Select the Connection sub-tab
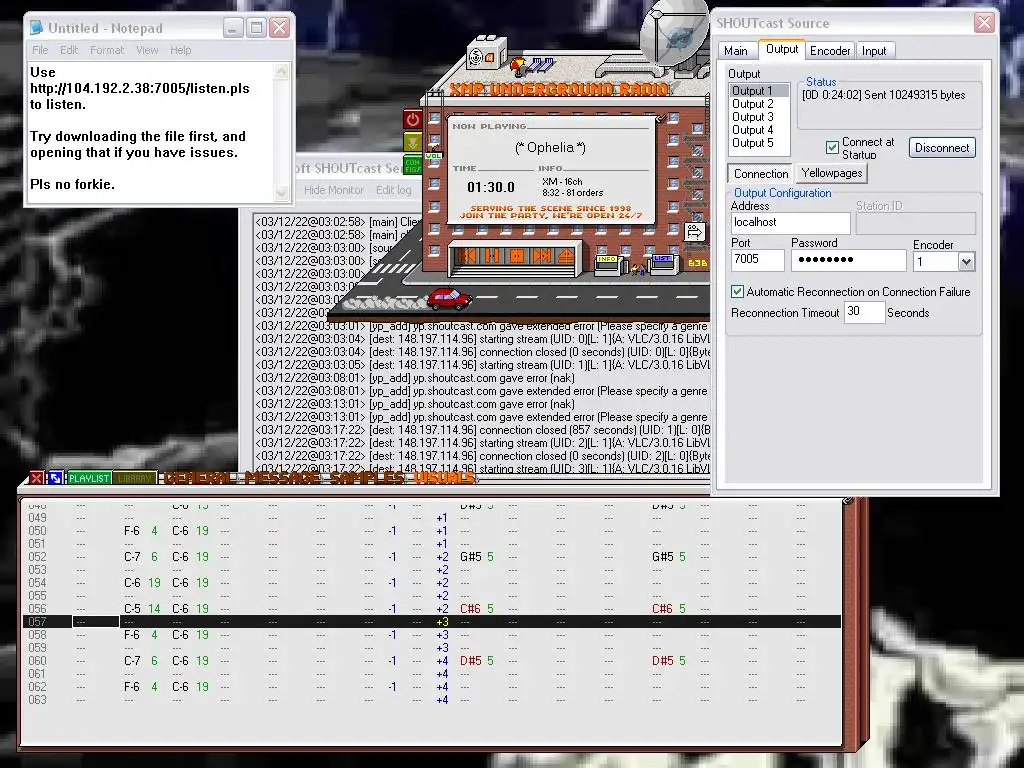Screen dimensions: 1024x768 (x=760, y=174)
